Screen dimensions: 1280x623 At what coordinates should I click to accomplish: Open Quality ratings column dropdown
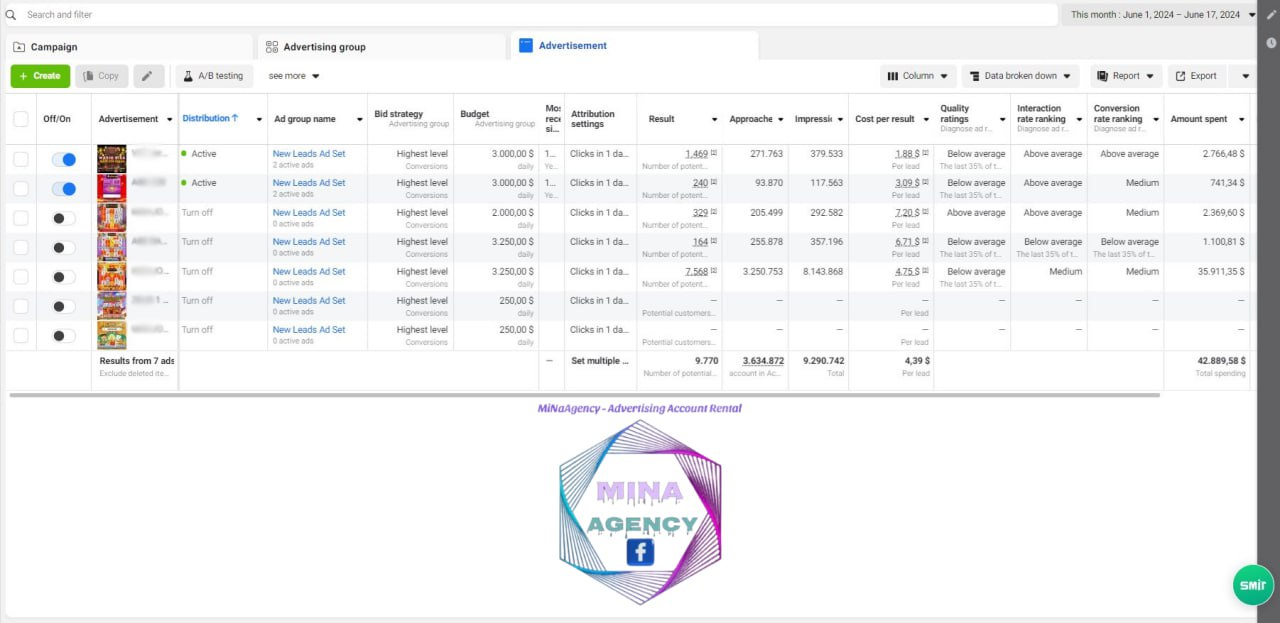click(x=1002, y=119)
